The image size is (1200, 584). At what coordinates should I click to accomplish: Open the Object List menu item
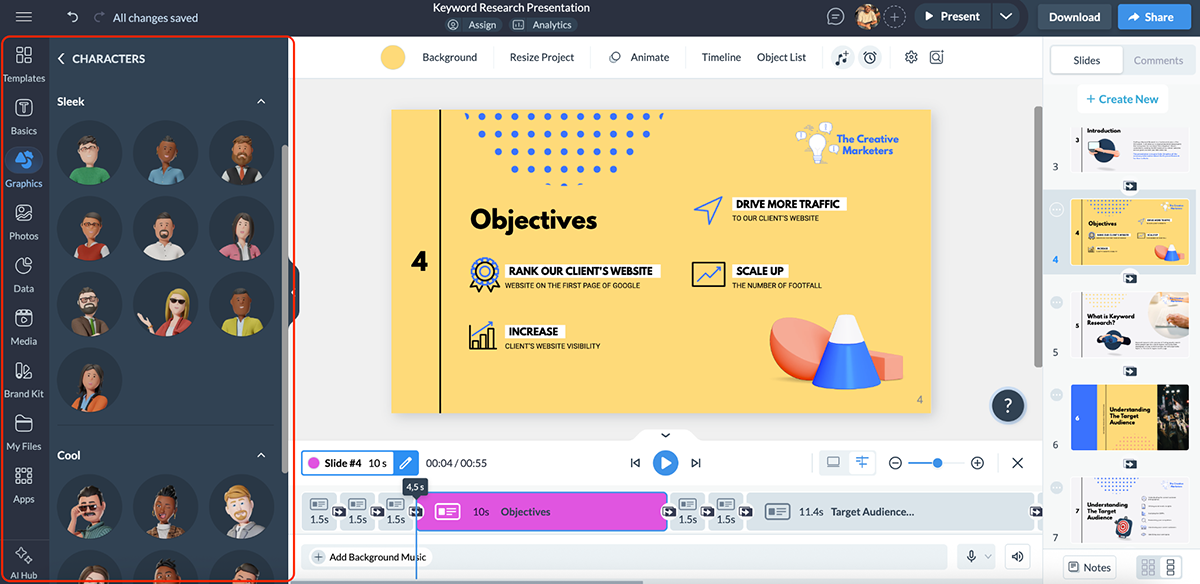tap(781, 57)
